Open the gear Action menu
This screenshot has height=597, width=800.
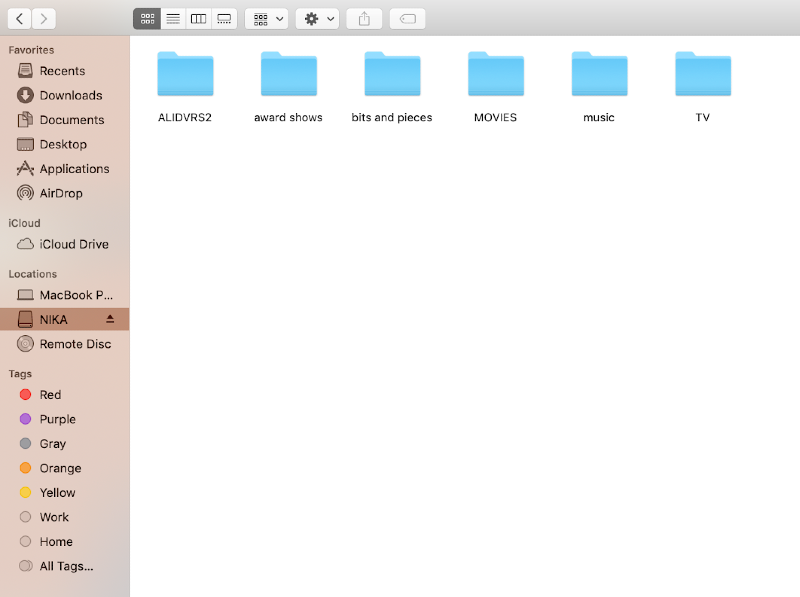317,19
